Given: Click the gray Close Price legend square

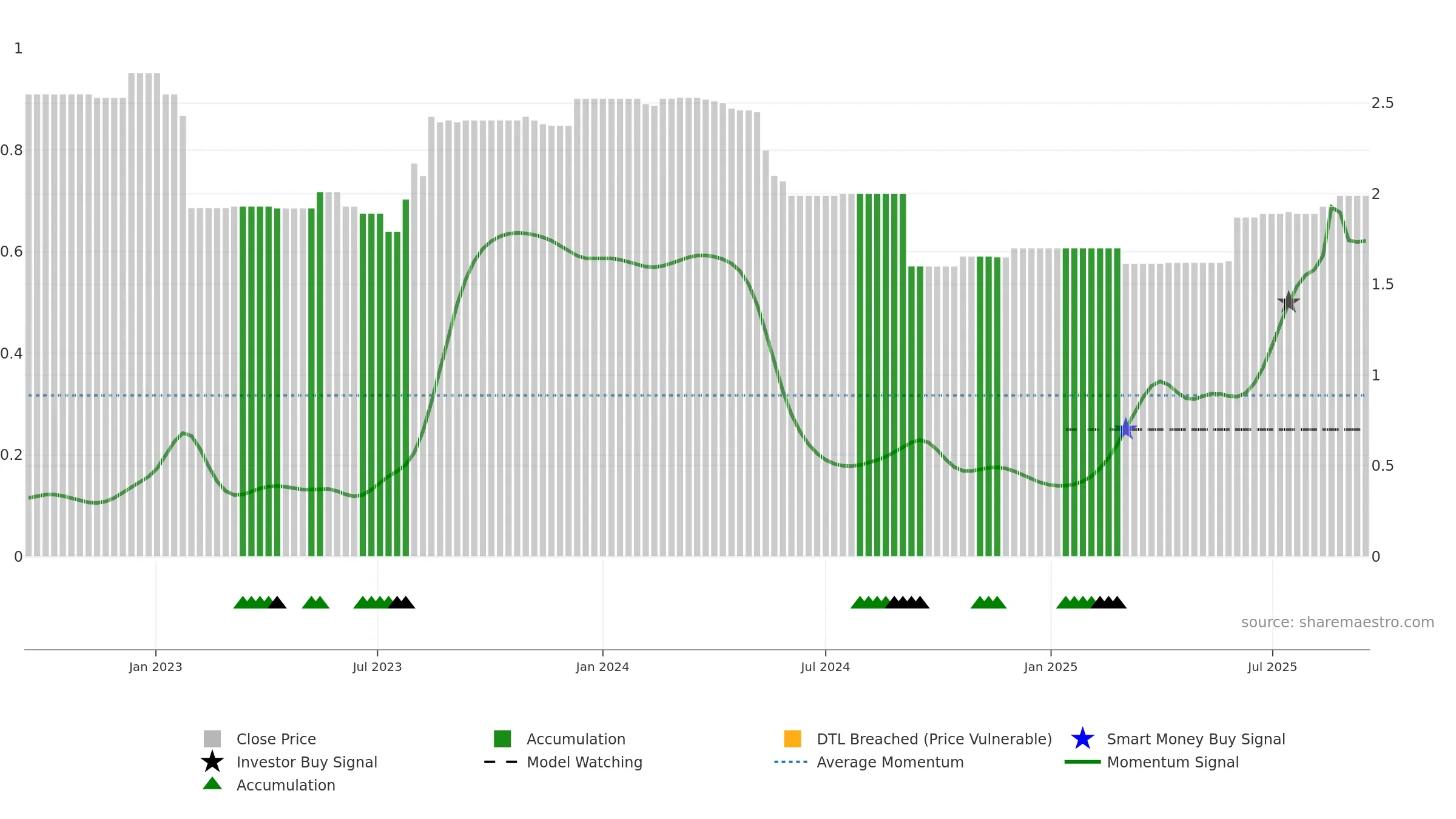Looking at the screenshot, I should coord(212,739).
